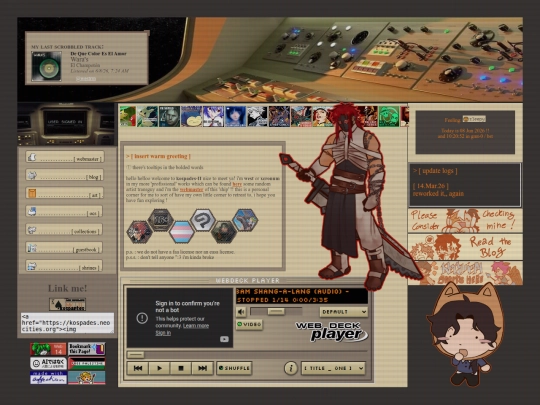540x405 pixels.
Task: Open the collections navigation entry
Action: (x=65, y=230)
